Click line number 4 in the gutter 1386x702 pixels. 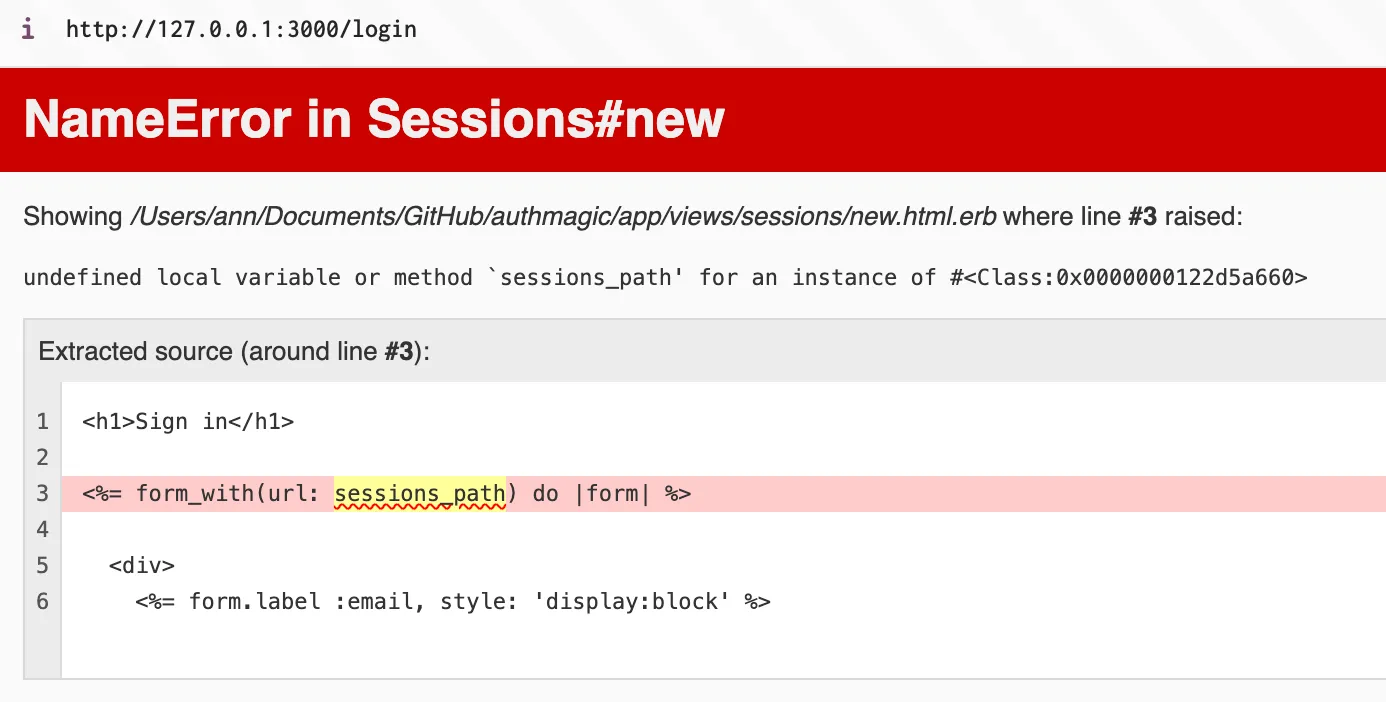click(42, 529)
